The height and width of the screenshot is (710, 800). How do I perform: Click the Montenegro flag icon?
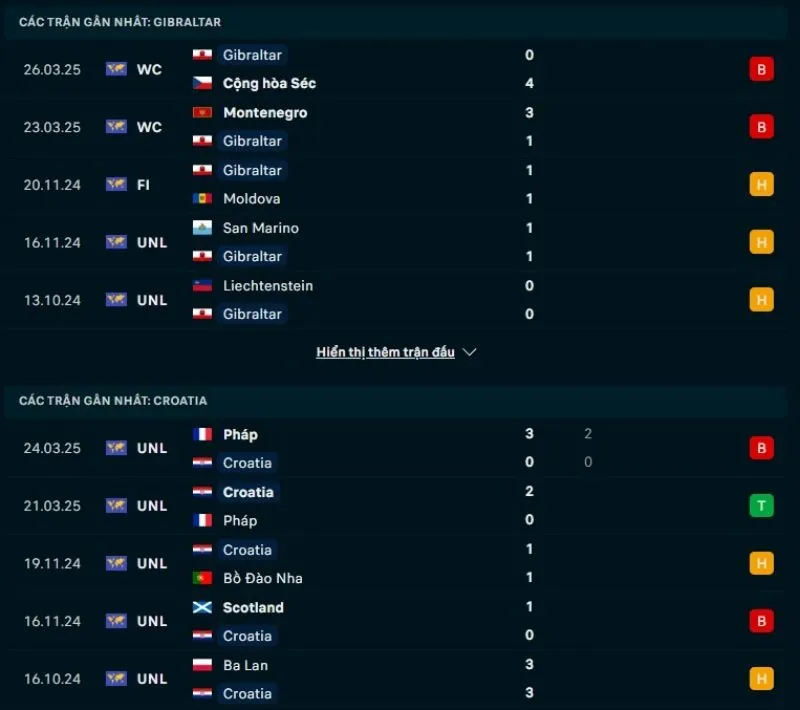(x=202, y=112)
